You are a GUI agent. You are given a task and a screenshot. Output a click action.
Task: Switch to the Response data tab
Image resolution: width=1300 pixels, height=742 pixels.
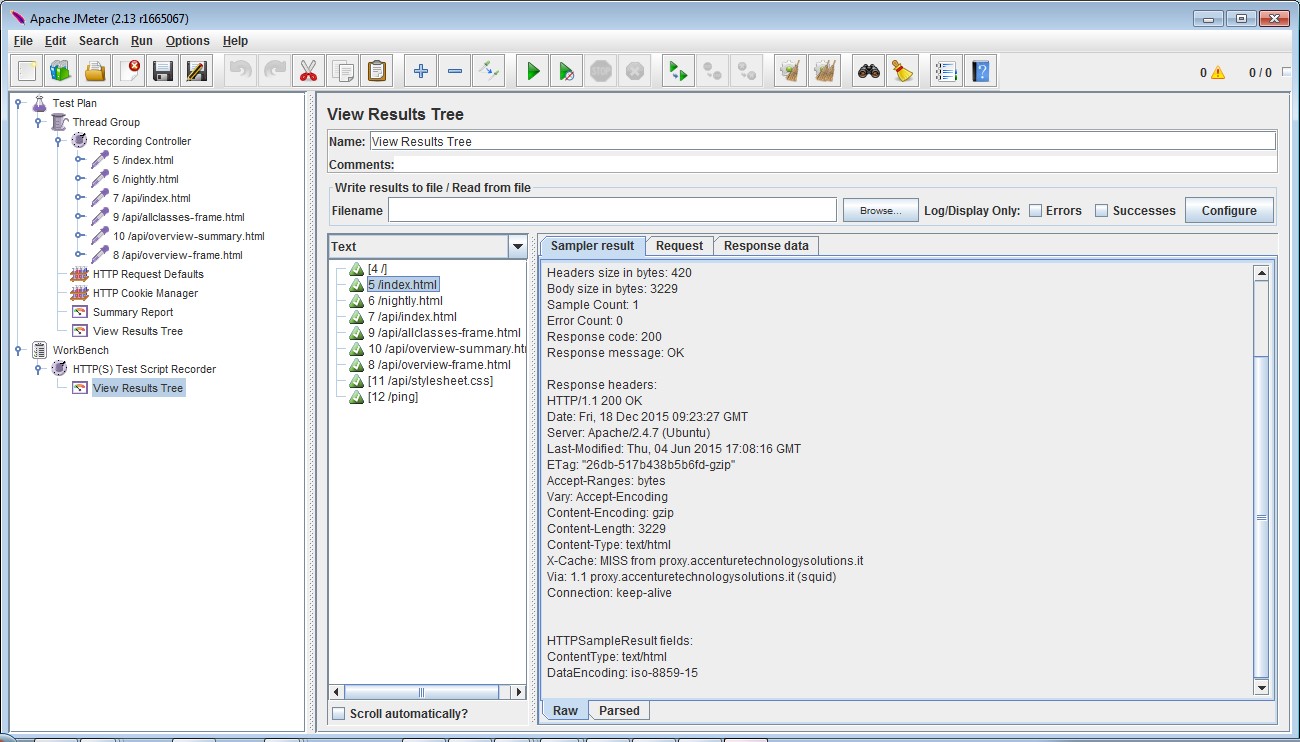(x=766, y=246)
